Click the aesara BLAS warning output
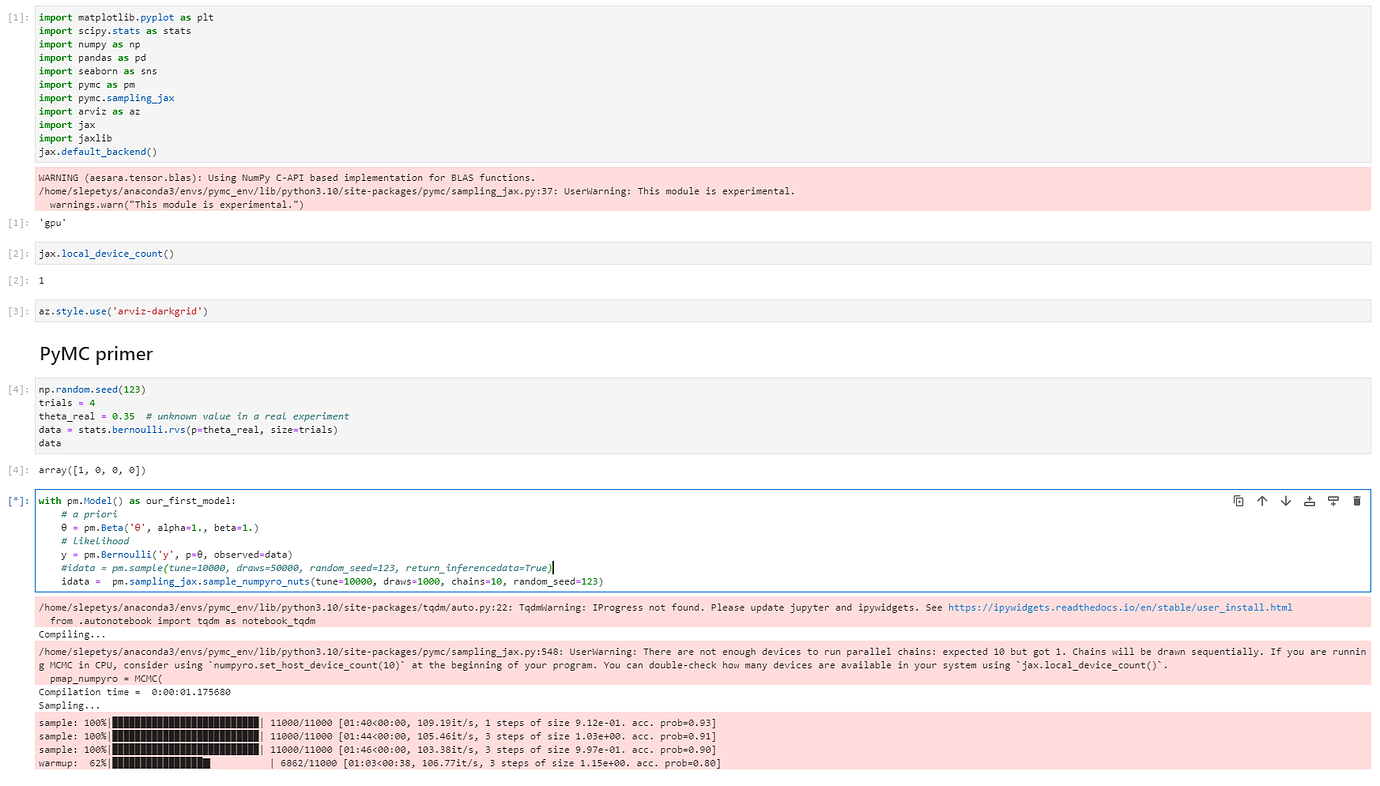Viewport: 1380px width, 786px height. (287, 177)
